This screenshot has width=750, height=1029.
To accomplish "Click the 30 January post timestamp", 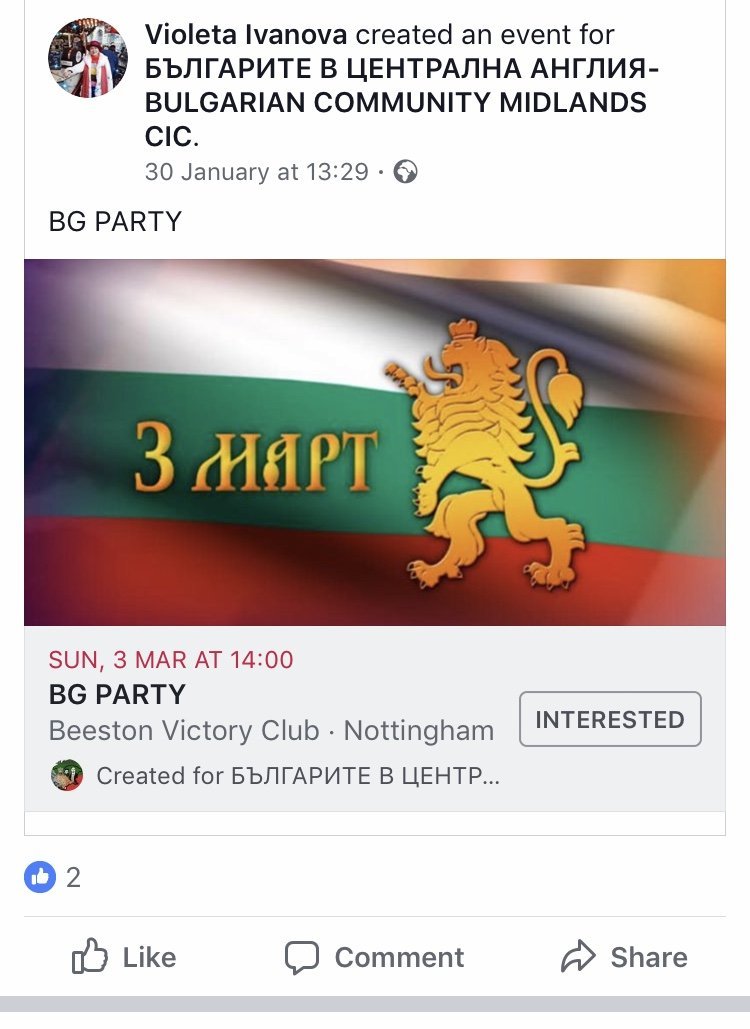I will tap(257, 171).
